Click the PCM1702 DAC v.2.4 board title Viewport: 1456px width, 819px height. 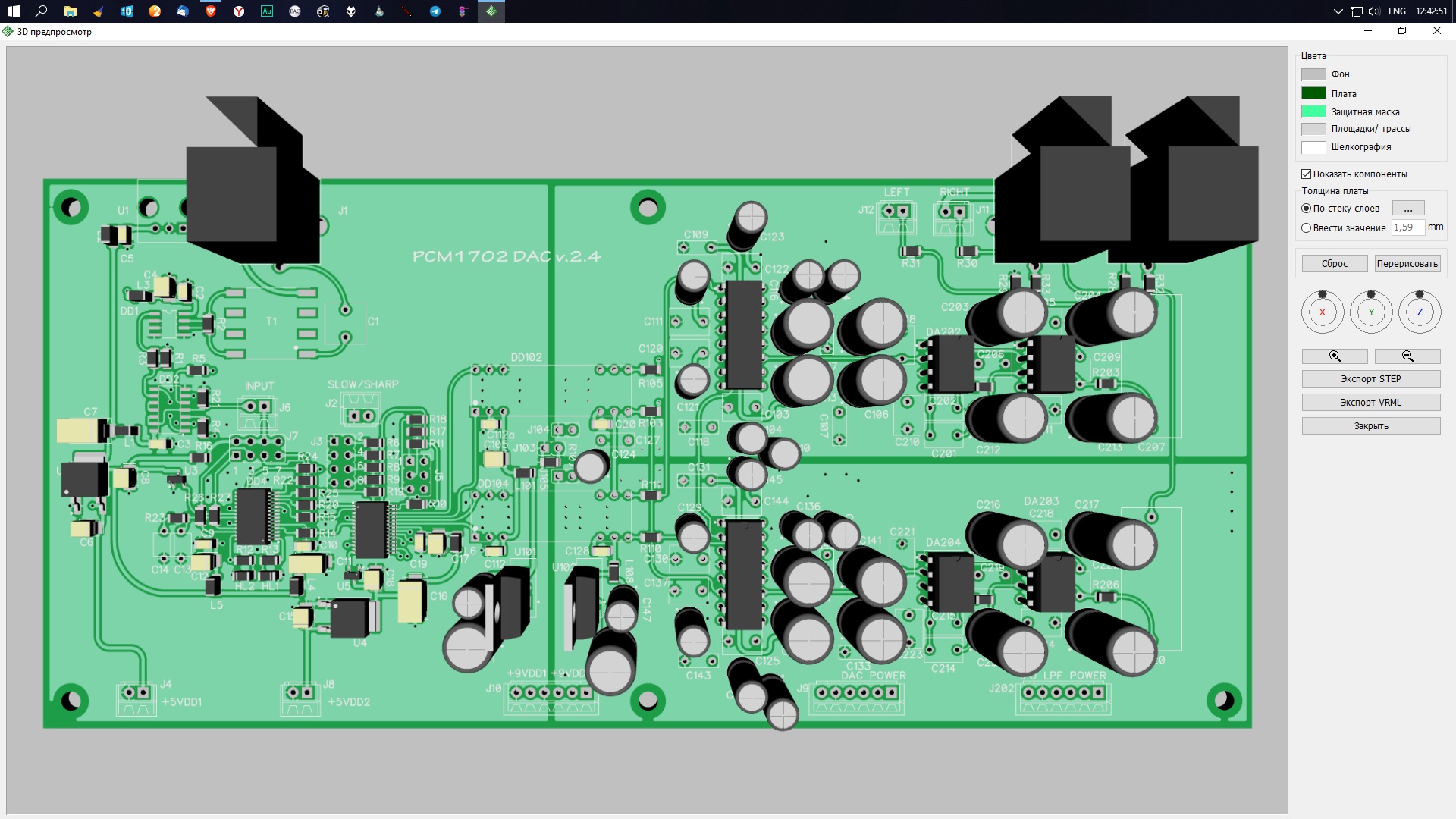(507, 257)
